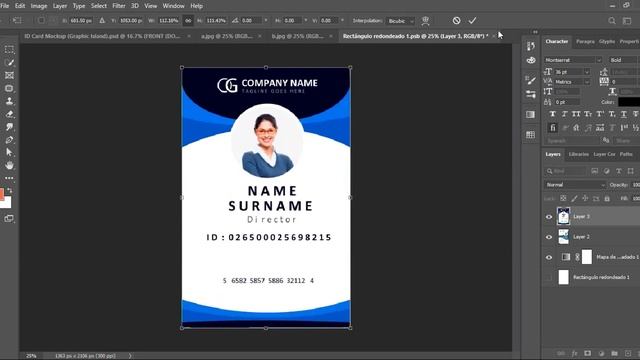Select the Frame tool

(x=9, y=76)
